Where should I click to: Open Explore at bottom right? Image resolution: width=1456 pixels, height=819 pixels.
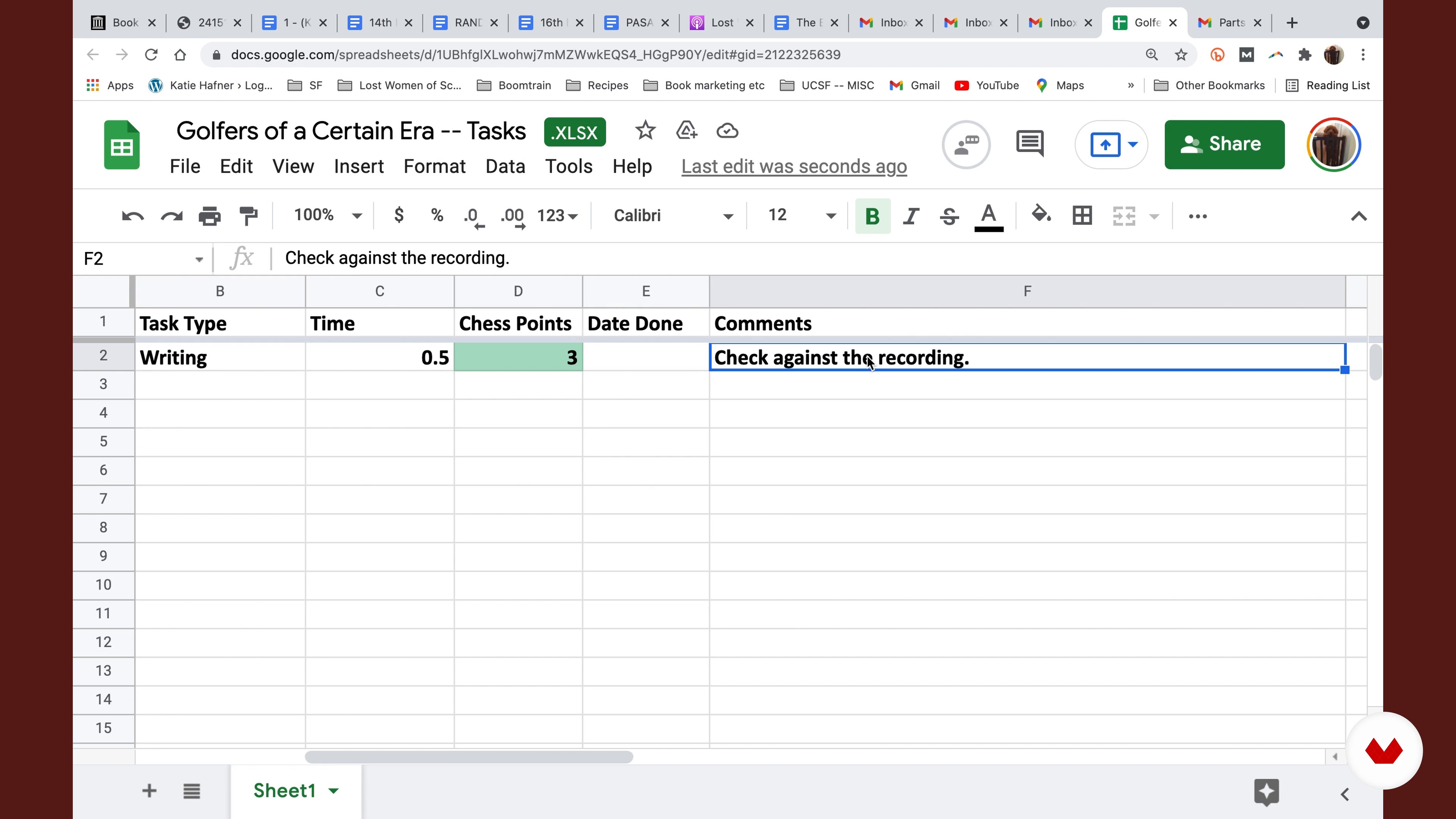tap(1266, 792)
